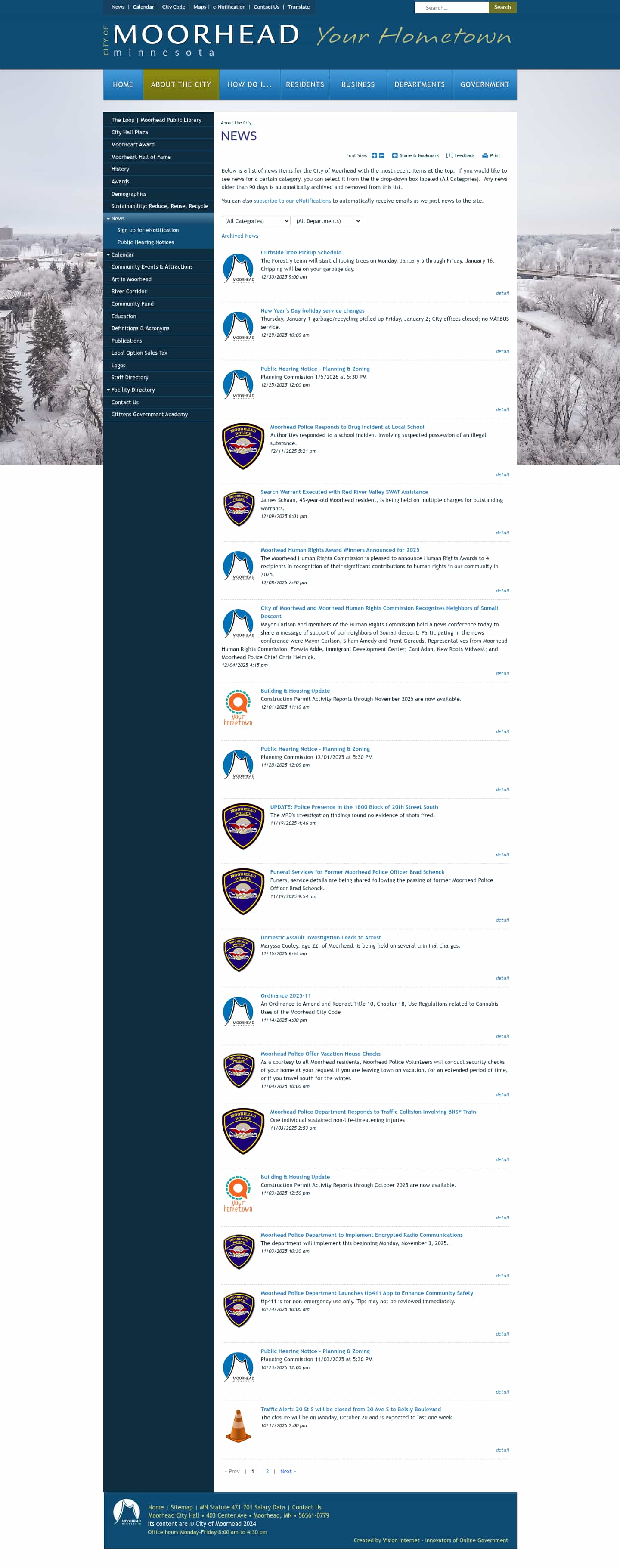Click the Search button at top

(x=502, y=7)
